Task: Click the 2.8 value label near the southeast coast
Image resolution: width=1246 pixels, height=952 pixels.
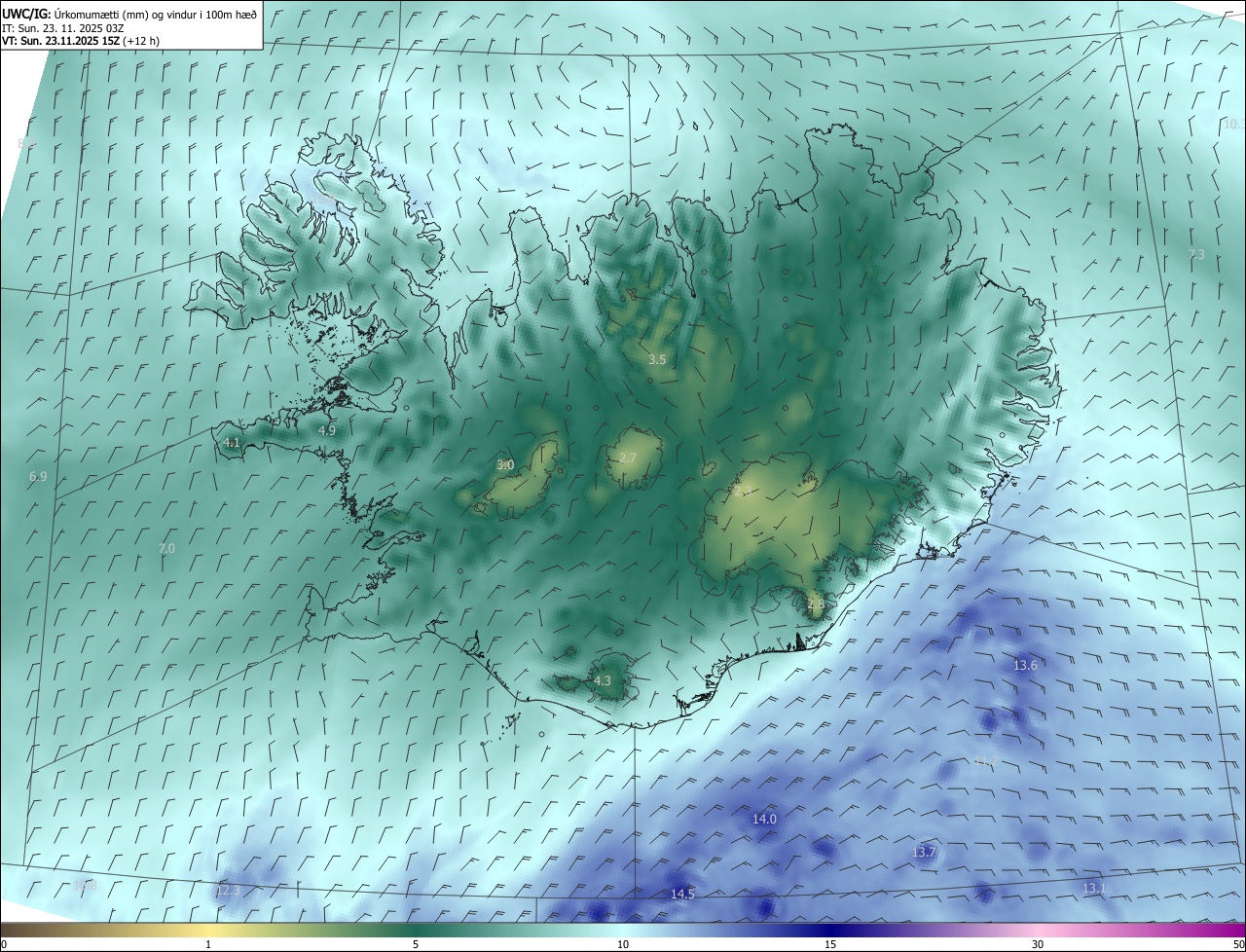Action: (816, 604)
